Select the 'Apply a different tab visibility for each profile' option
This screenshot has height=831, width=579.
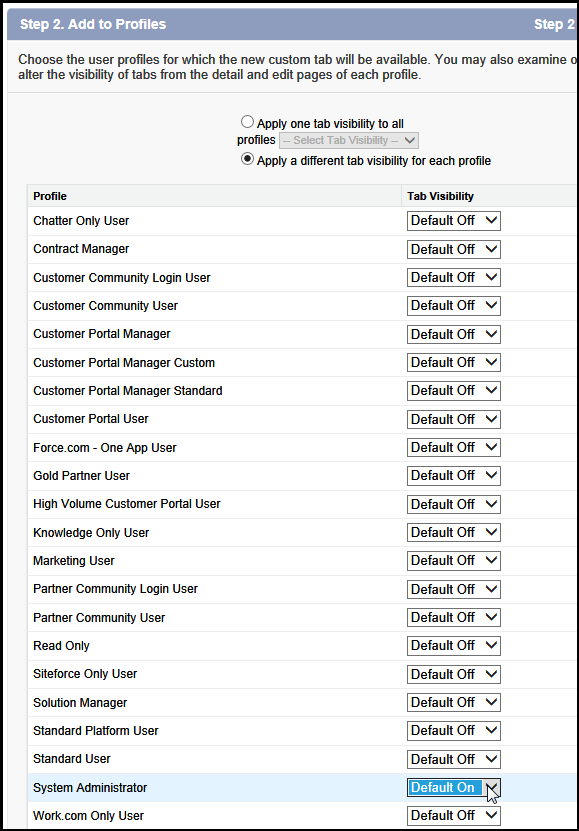click(247, 159)
